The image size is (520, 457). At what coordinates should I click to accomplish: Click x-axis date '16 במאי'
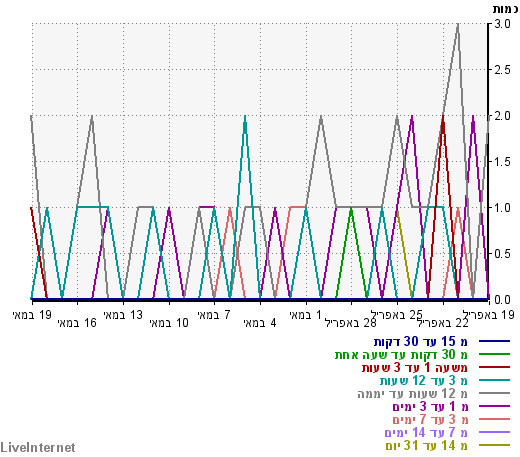[x=77, y=323]
